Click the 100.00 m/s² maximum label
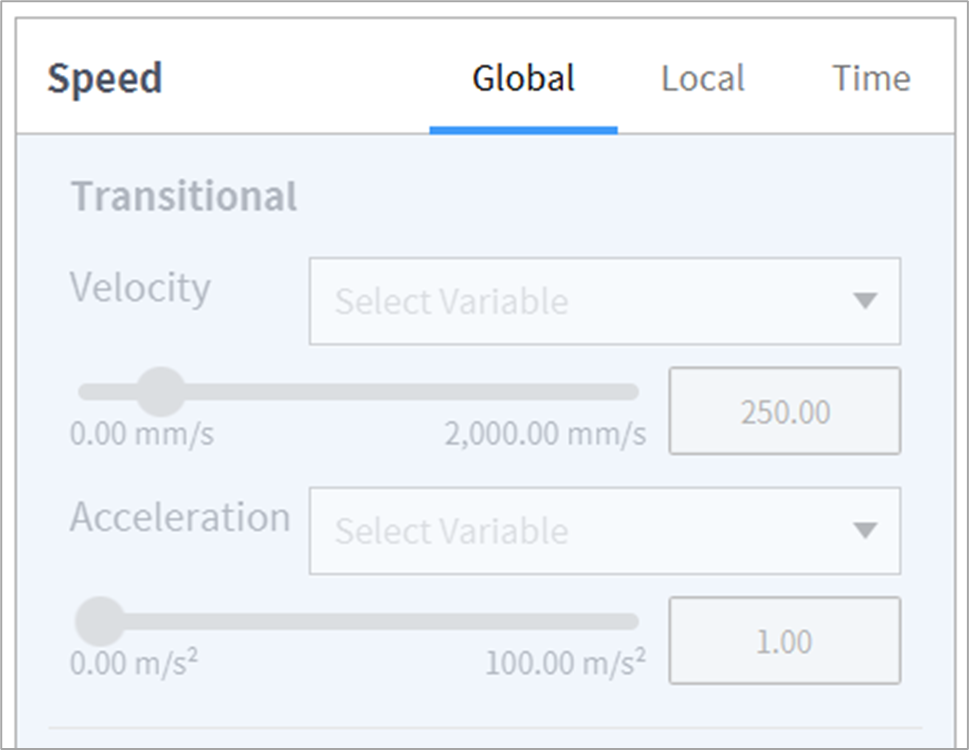969x750 pixels. (x=565, y=662)
